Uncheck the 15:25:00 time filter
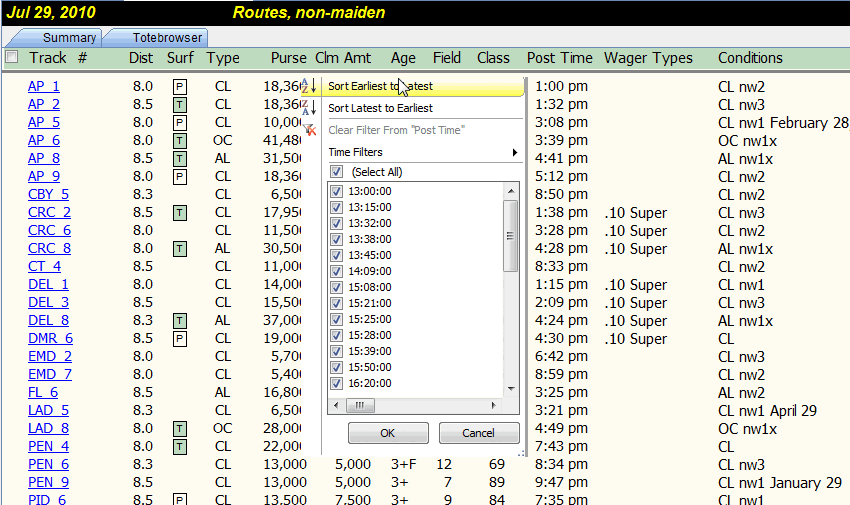This screenshot has width=850, height=505. pos(336,319)
